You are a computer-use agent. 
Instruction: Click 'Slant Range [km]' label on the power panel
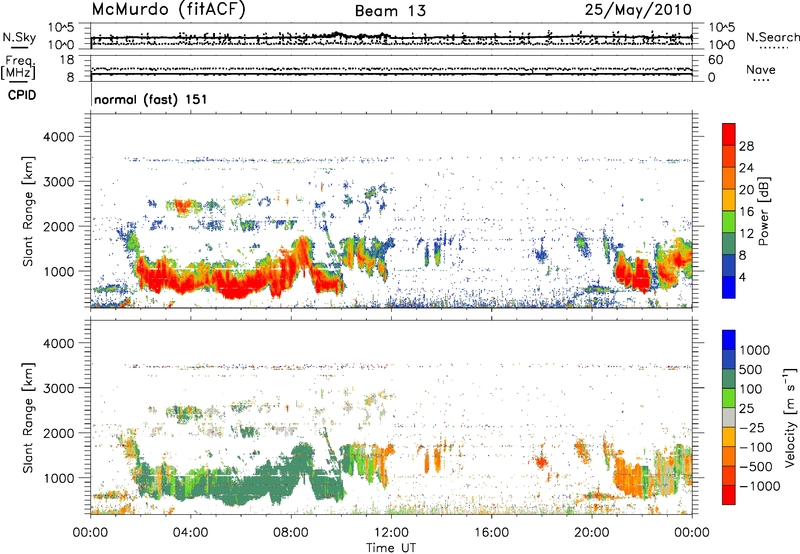coord(28,211)
